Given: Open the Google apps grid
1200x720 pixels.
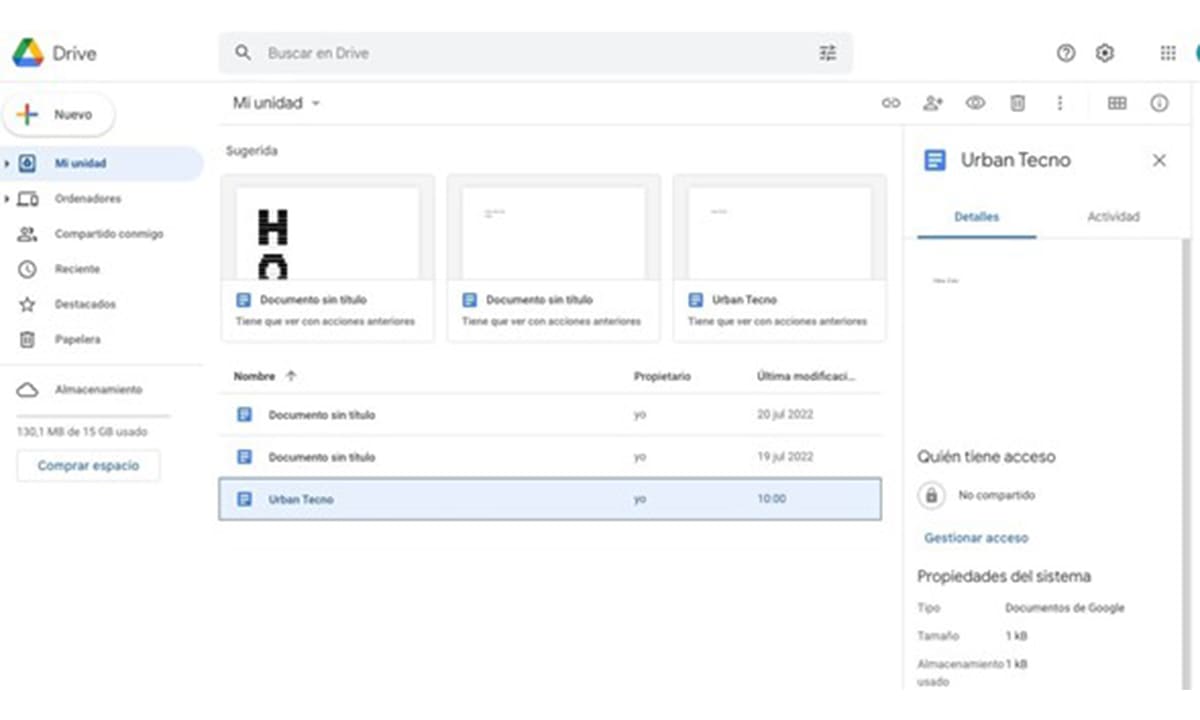Looking at the screenshot, I should point(1168,53).
